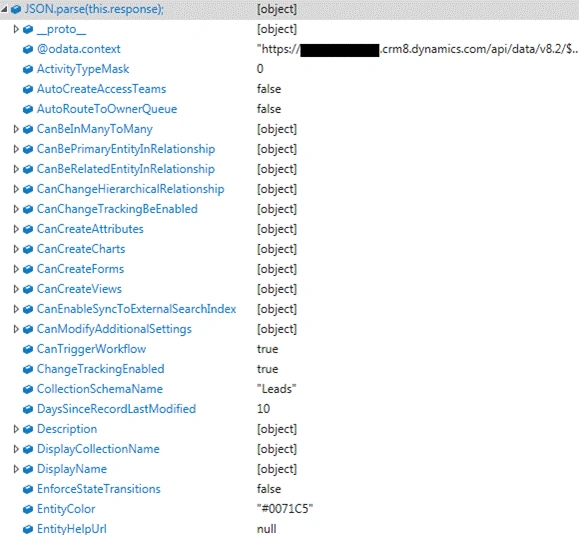Select the ChangeTrackingEnabled property name
The height and width of the screenshot is (535, 579).
click(x=101, y=369)
